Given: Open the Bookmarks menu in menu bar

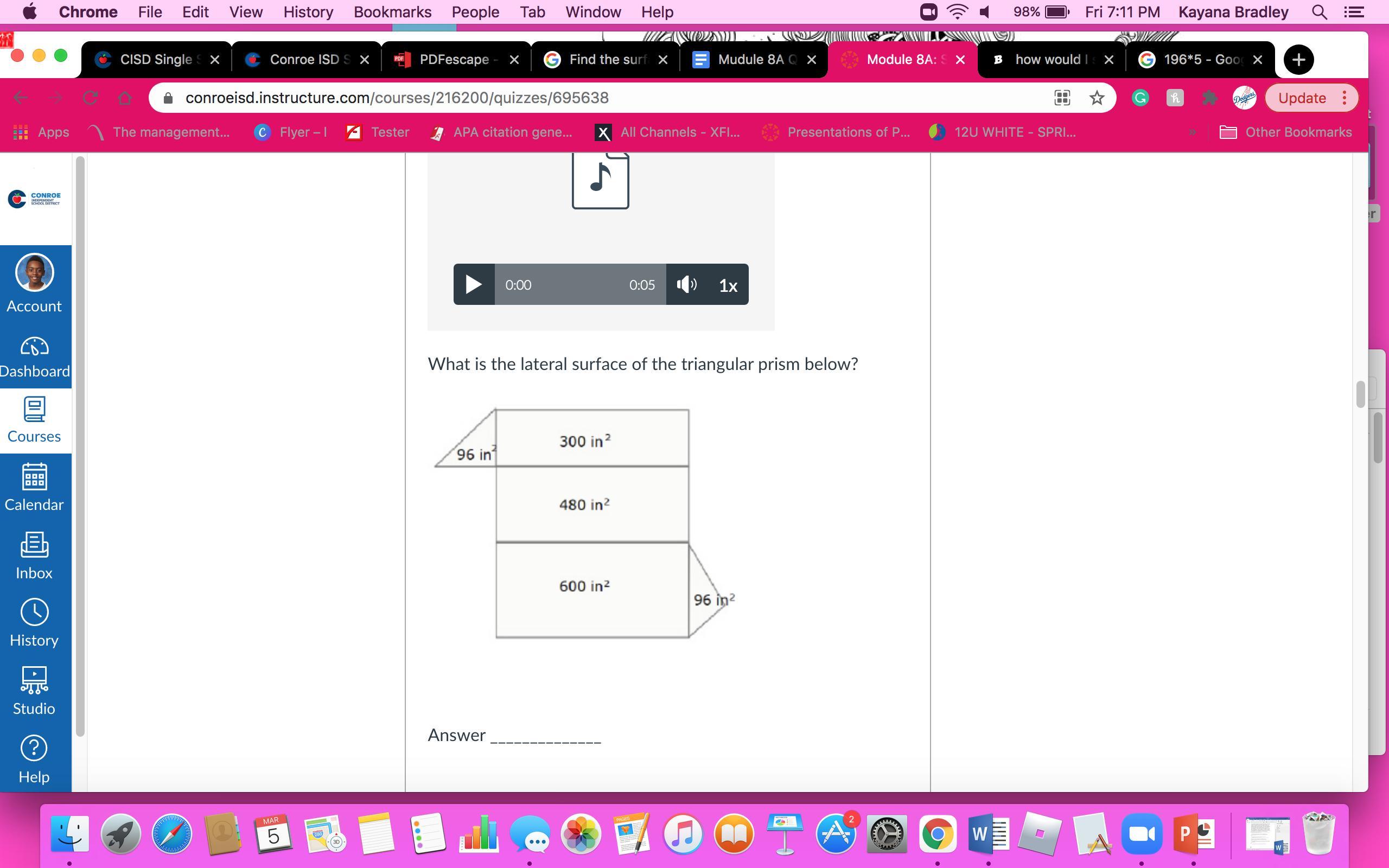Looking at the screenshot, I should pos(392,12).
